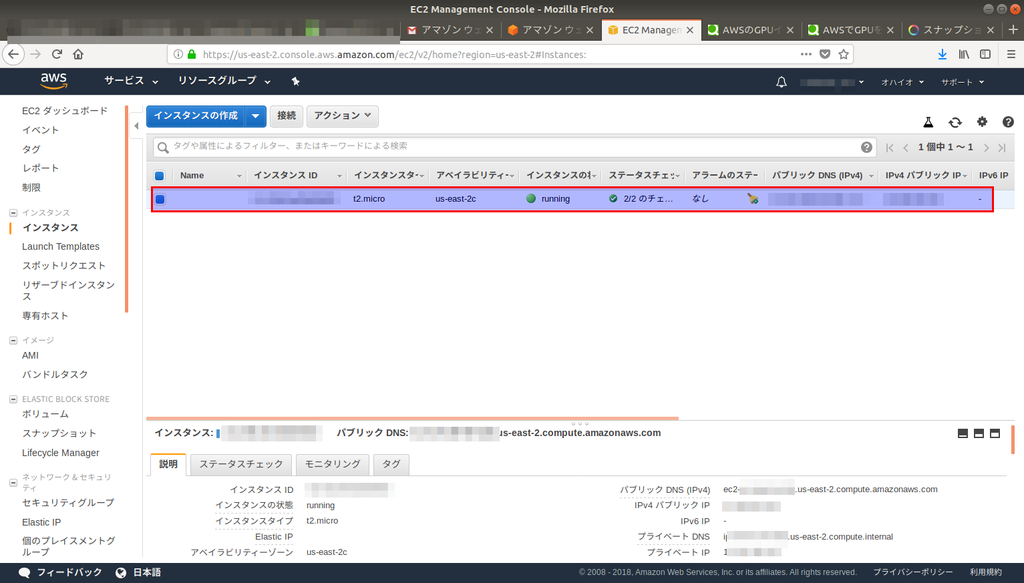This screenshot has height=583, width=1024.
Task: Collapse the left navigation pane arrow
Action: pyautogui.click(x=136, y=126)
